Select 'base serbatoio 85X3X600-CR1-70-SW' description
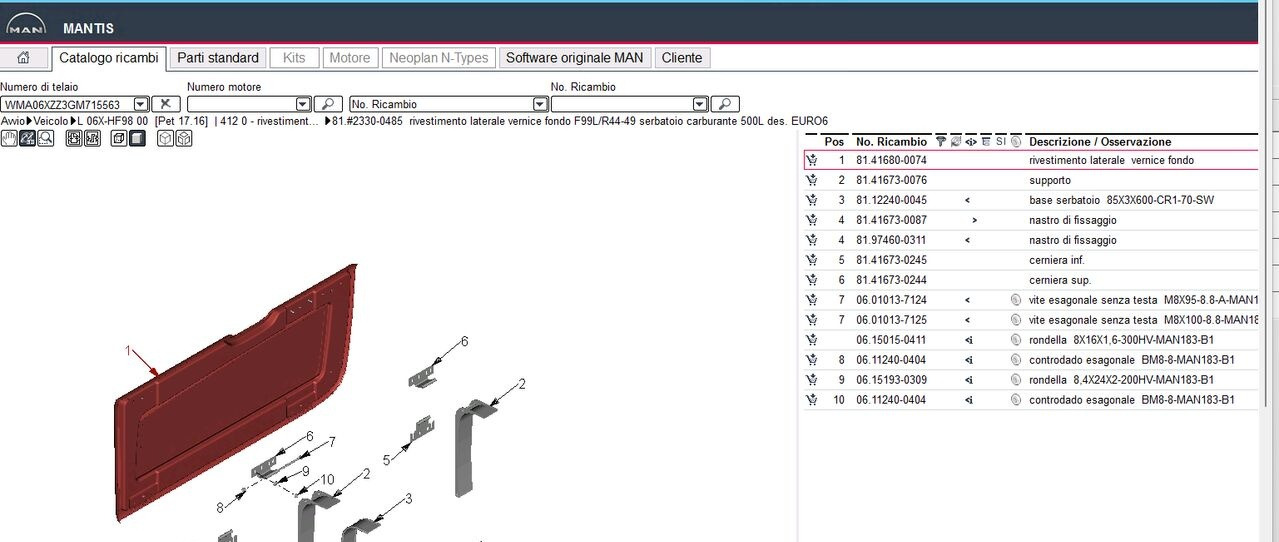This screenshot has height=542, width=1279. point(1121,200)
